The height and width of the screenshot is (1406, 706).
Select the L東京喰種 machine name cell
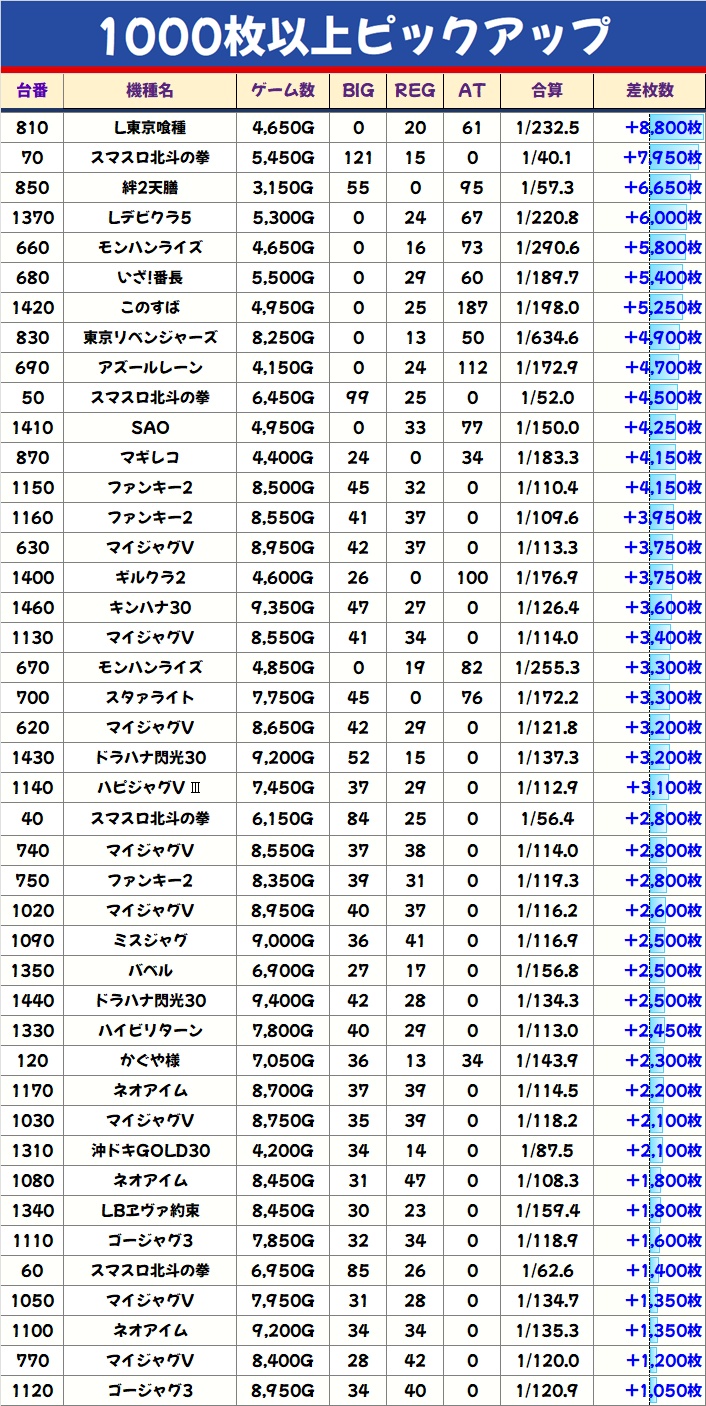150,127
